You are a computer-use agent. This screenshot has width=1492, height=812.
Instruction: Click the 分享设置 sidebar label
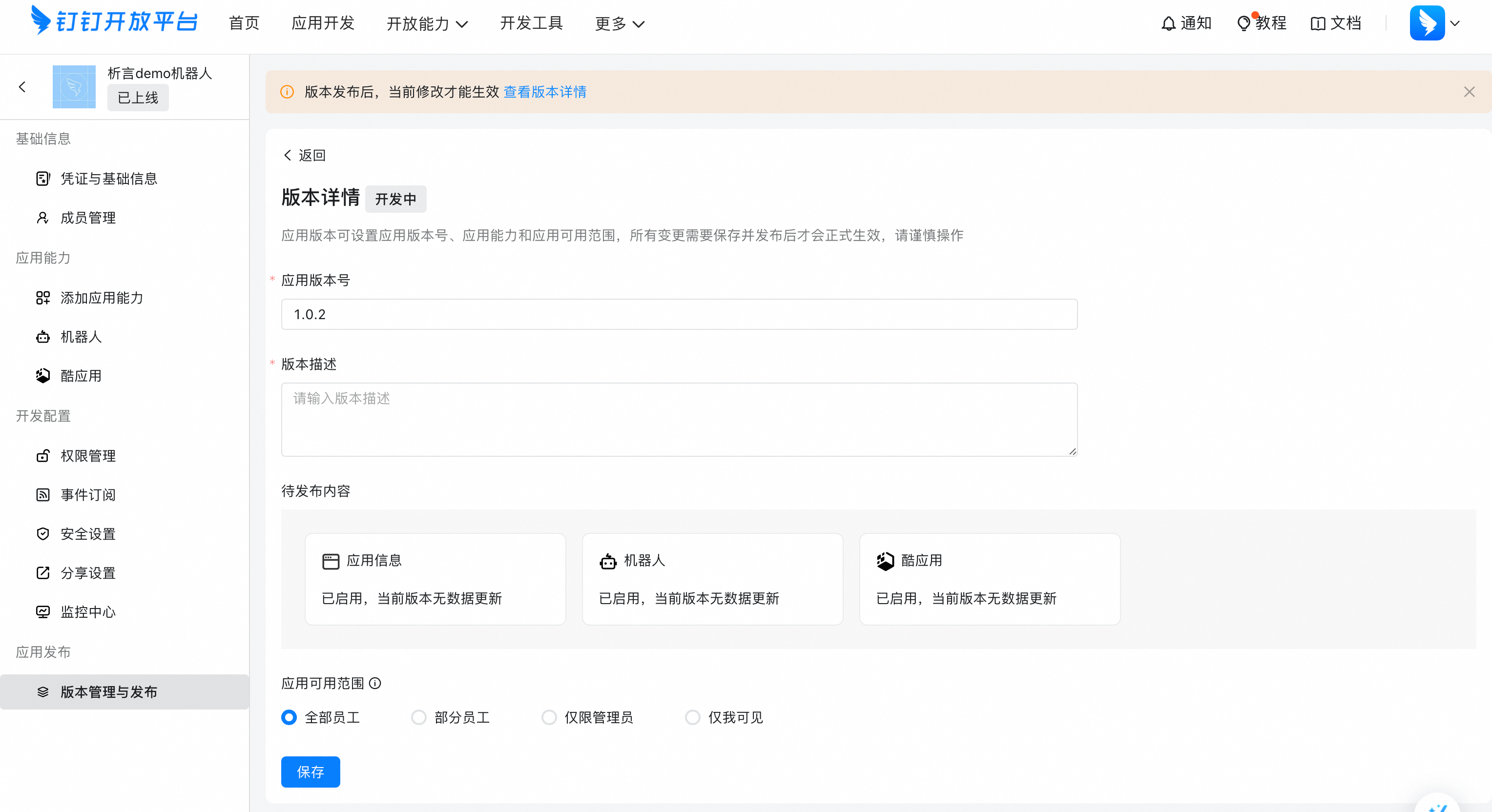click(x=88, y=573)
